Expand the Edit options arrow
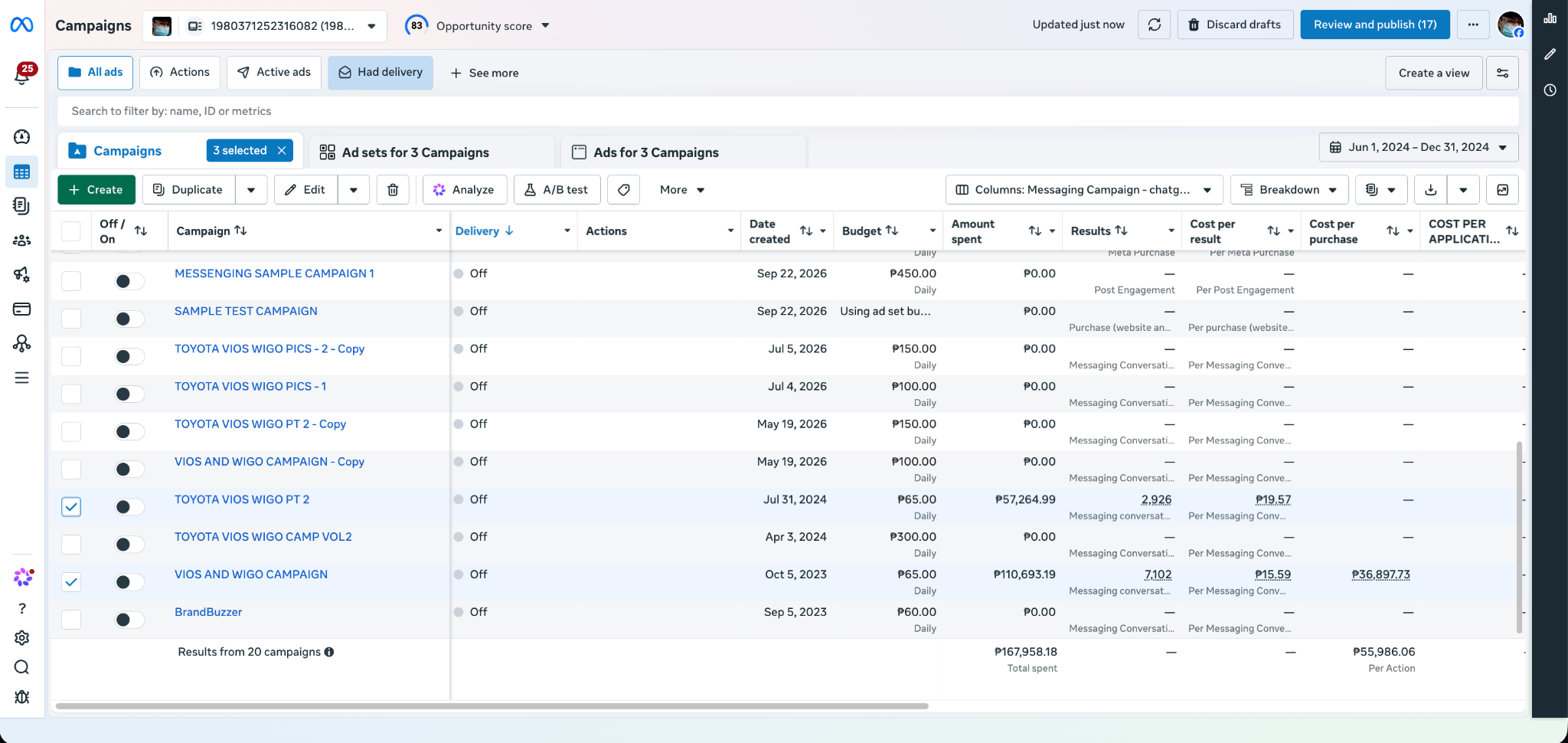 tap(354, 190)
